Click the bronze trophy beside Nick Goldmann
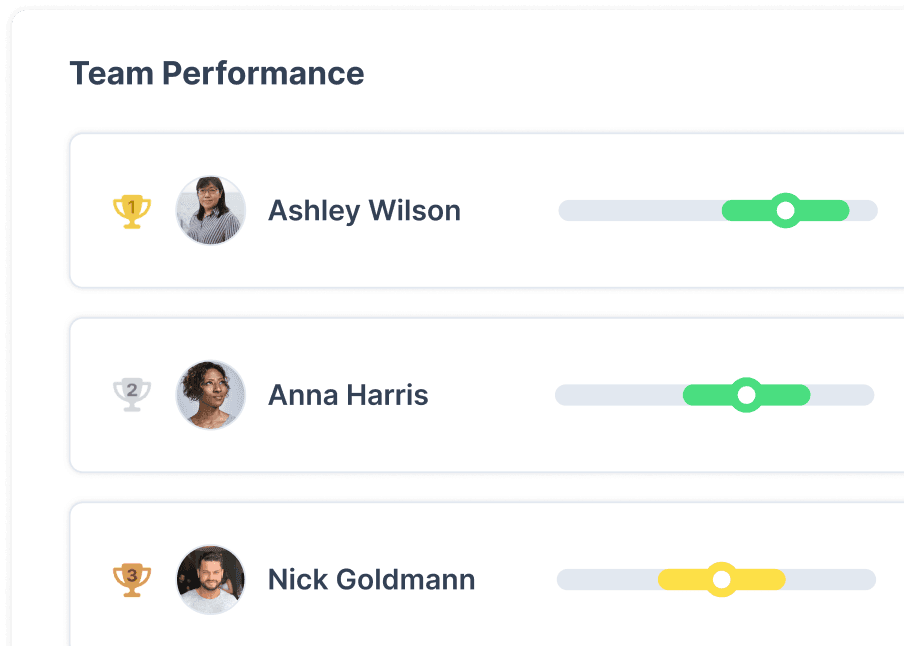The height and width of the screenshot is (646, 904). (x=131, y=580)
